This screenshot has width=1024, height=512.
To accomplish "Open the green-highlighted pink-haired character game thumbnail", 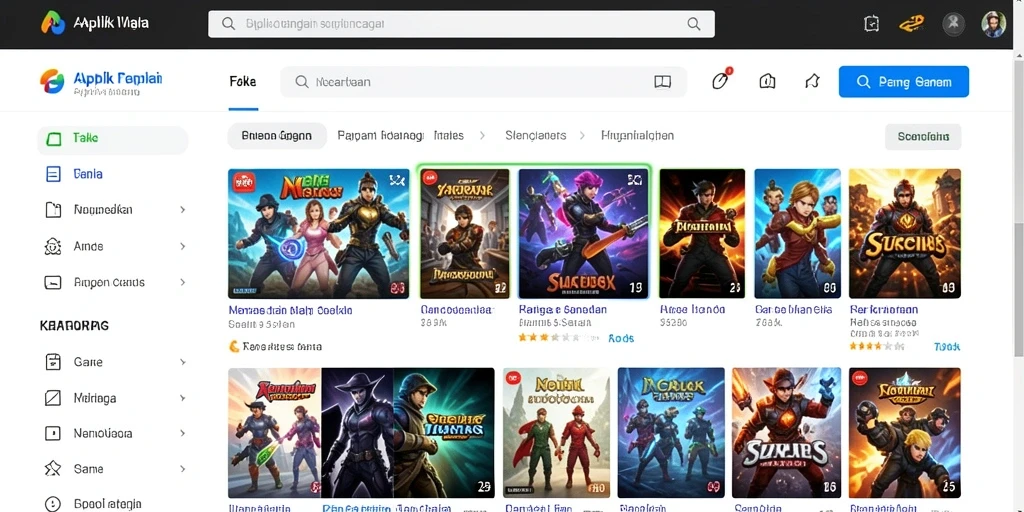I will [x=584, y=234].
